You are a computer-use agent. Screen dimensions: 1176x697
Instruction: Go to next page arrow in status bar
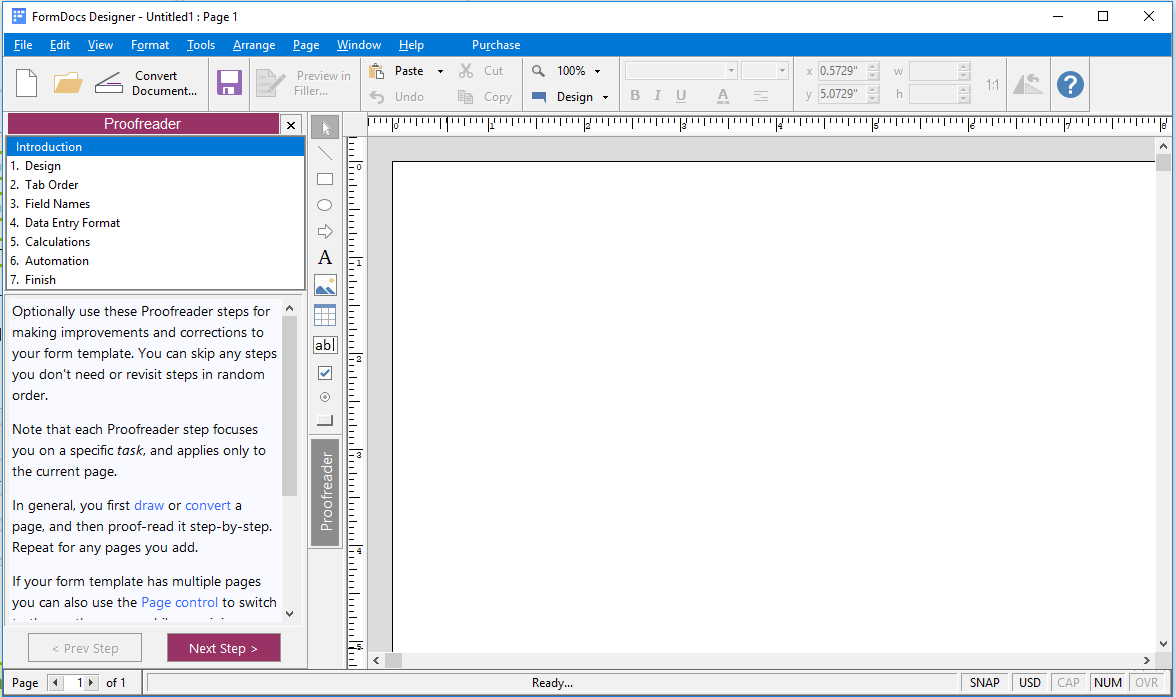[x=92, y=683]
